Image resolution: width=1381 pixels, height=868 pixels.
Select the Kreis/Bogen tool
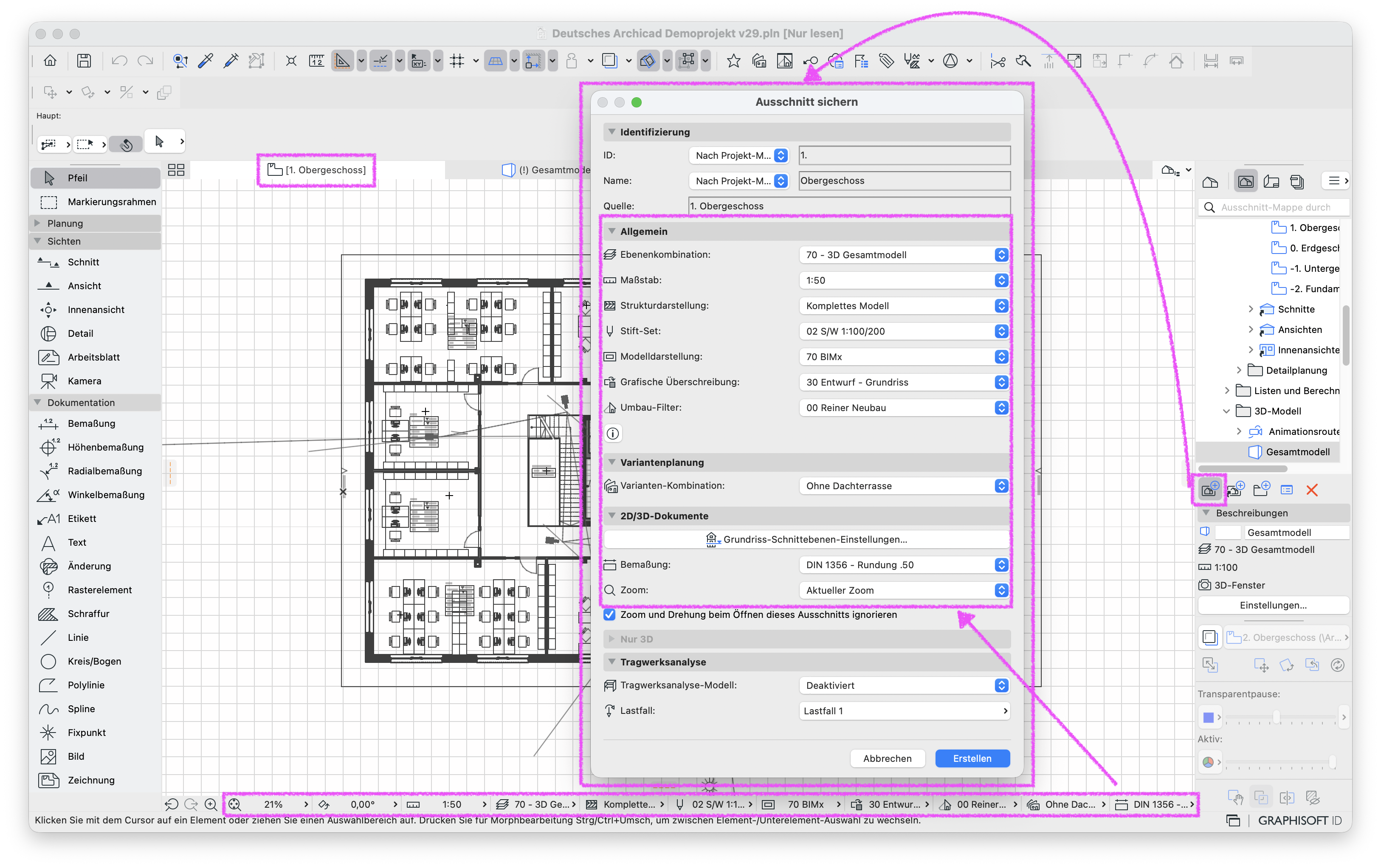coord(95,661)
